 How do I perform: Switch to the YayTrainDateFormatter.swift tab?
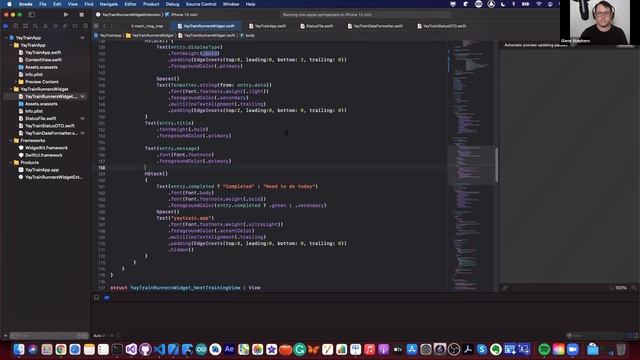click(375, 26)
